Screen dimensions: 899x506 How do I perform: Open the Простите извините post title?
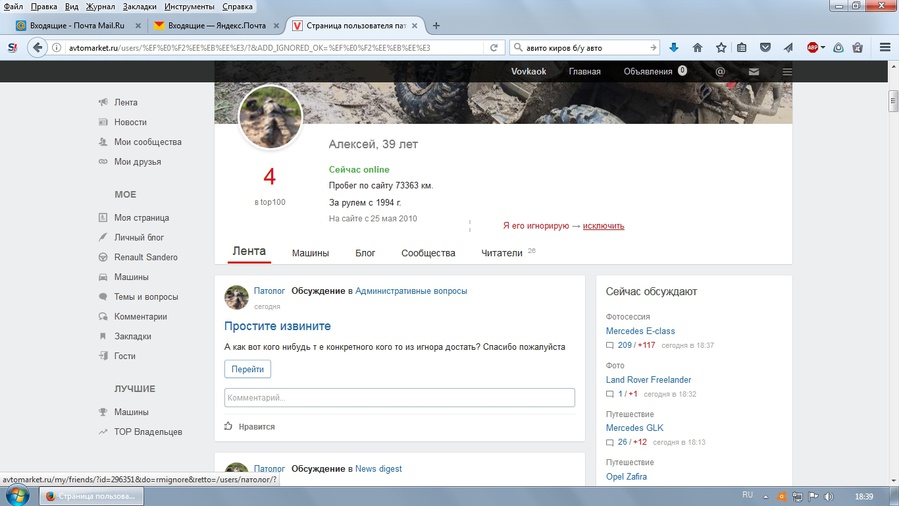tap(277, 325)
